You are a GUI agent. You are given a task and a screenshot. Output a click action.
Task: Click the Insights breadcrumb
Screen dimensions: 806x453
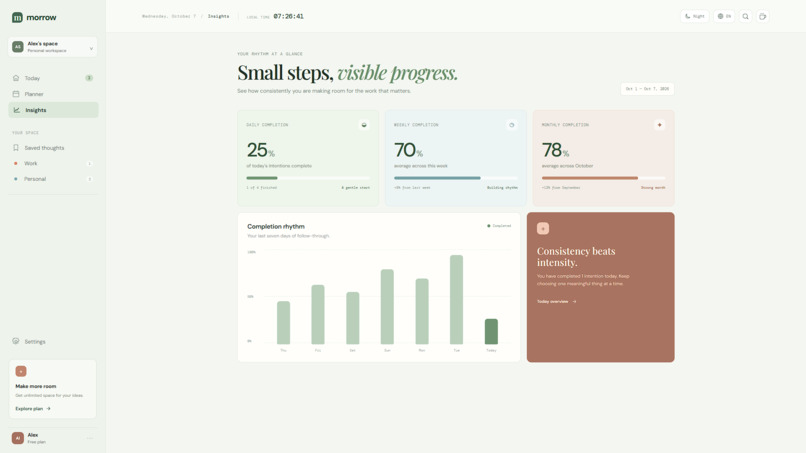(218, 16)
